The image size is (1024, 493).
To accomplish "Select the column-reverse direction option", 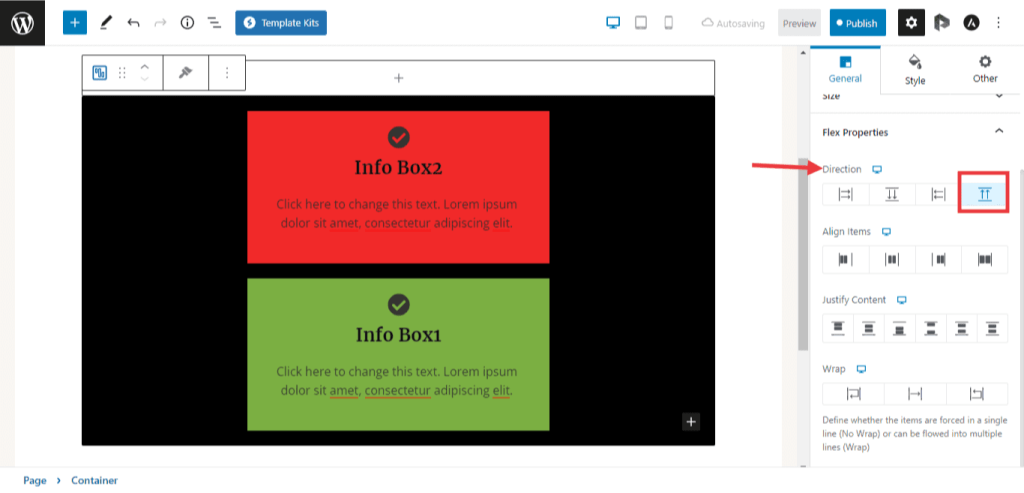I will tap(984, 194).
